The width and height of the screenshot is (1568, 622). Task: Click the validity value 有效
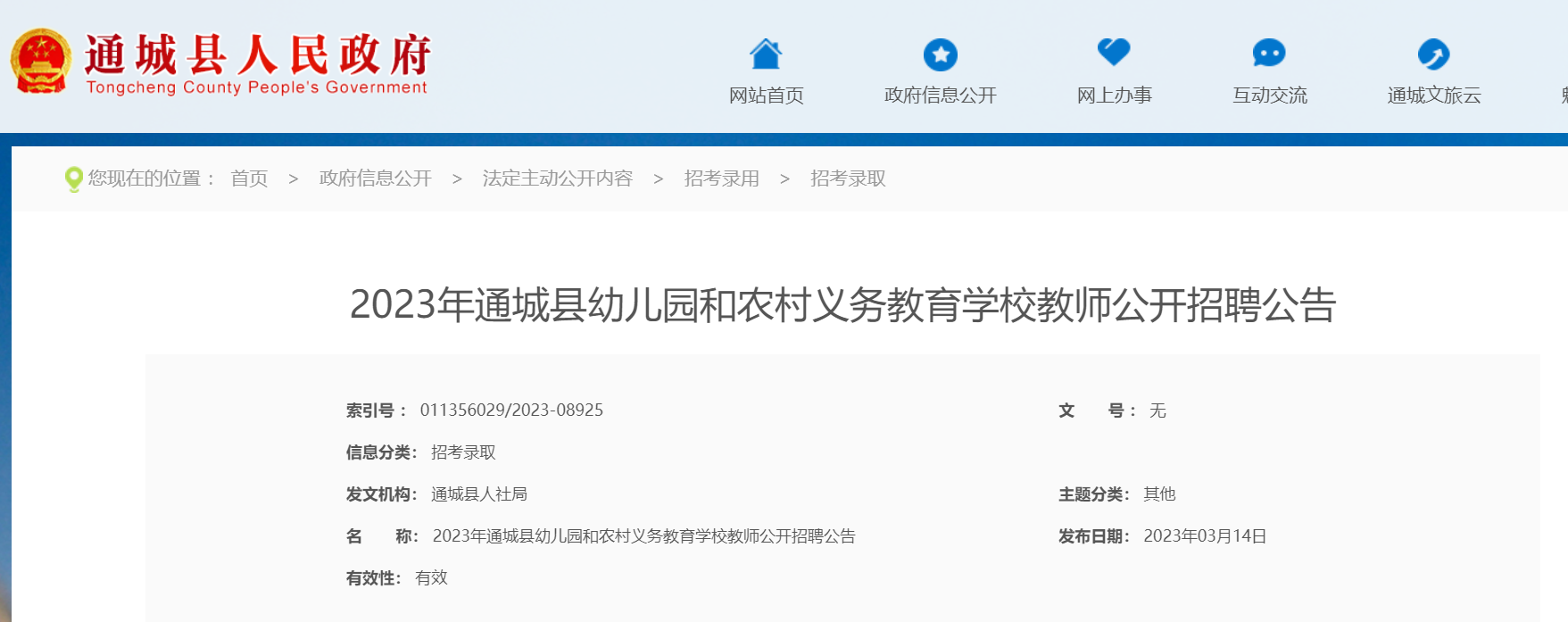431,578
